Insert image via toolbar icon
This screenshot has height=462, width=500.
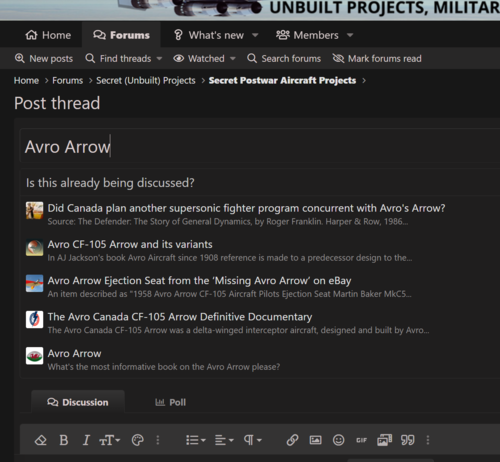click(x=315, y=440)
